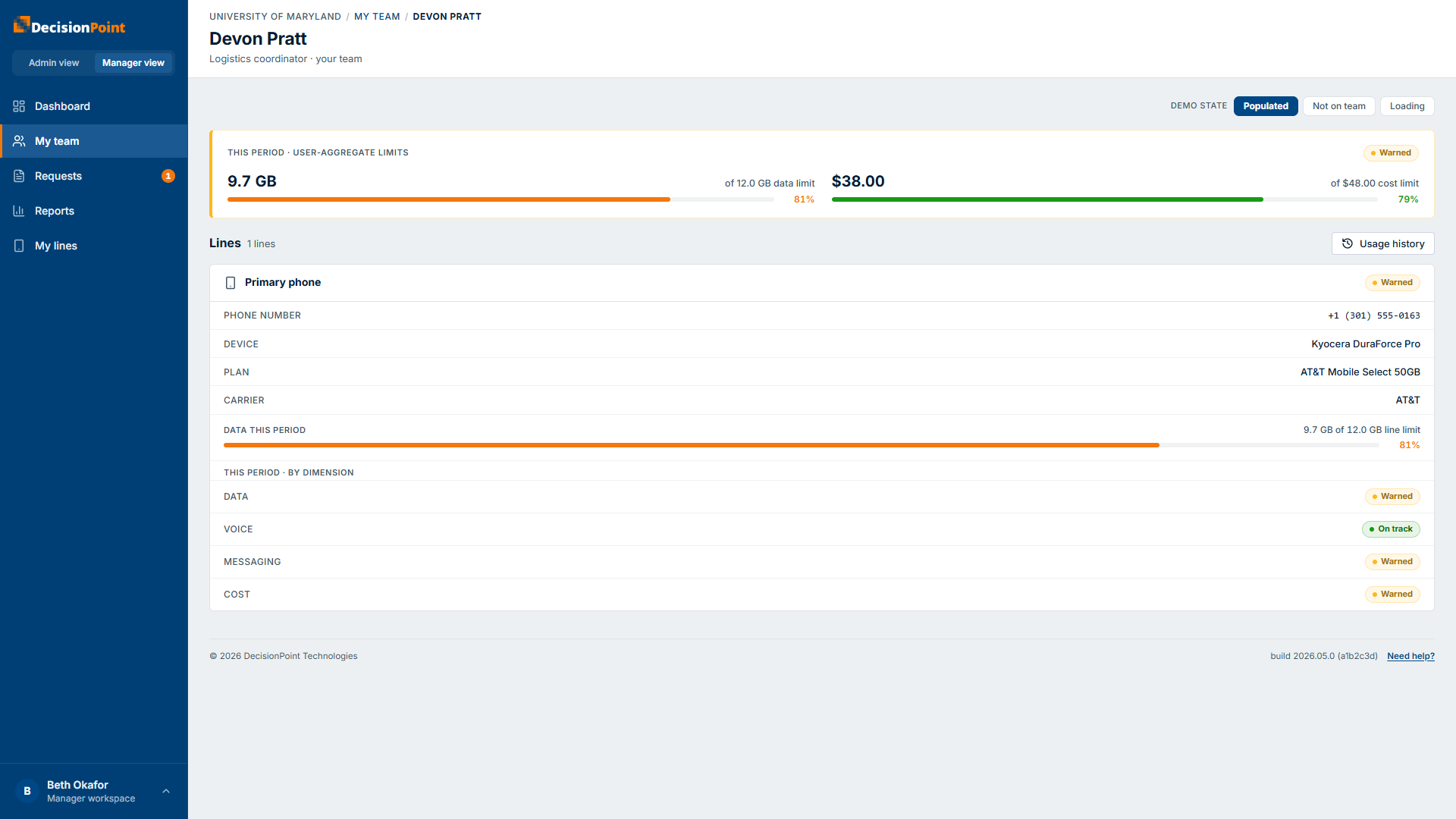Click the phone number +1 (301) 555-0163
Viewport: 1456px width, 819px height.
[x=1374, y=315]
